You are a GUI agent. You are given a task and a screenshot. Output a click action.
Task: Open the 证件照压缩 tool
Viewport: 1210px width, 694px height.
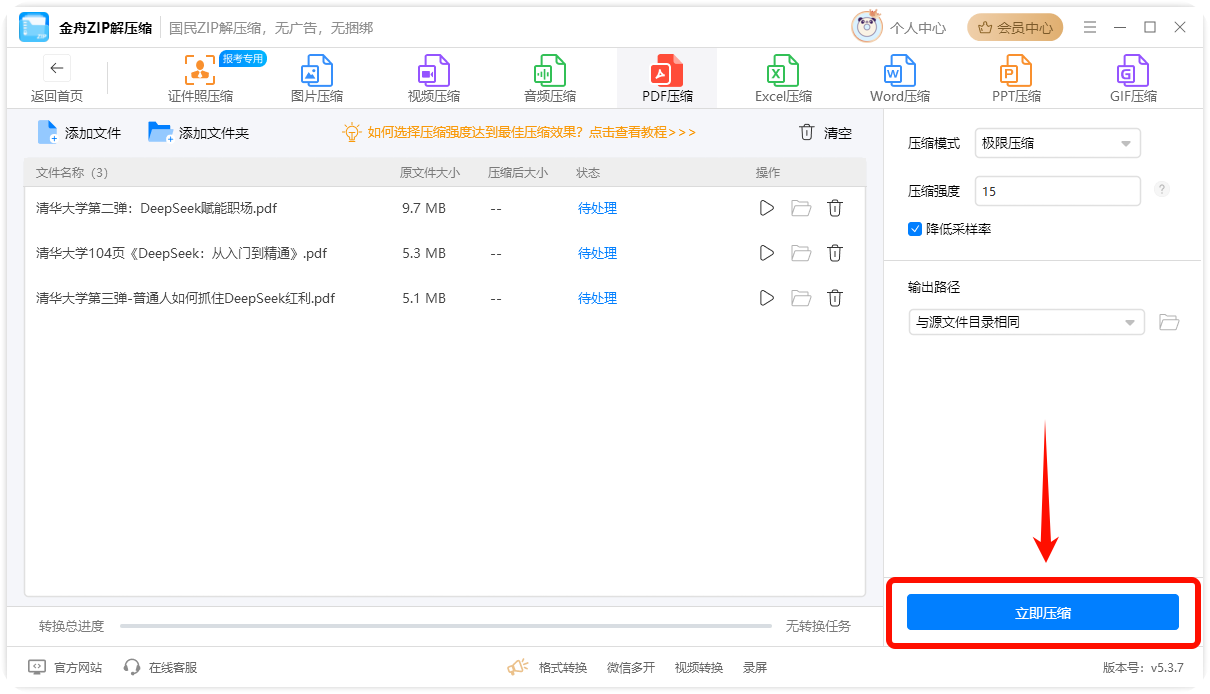[x=200, y=79]
